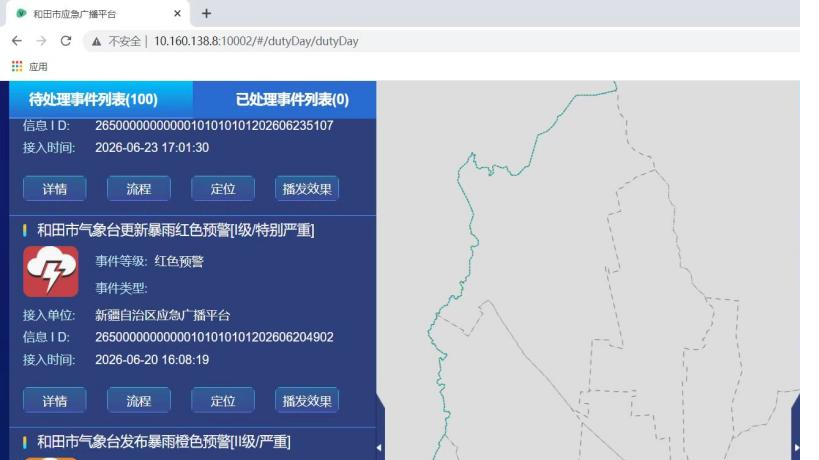This screenshot has width=819, height=460.
Task: Select title 和田市气象台更新暴雨红色预警
Action: click(176, 230)
